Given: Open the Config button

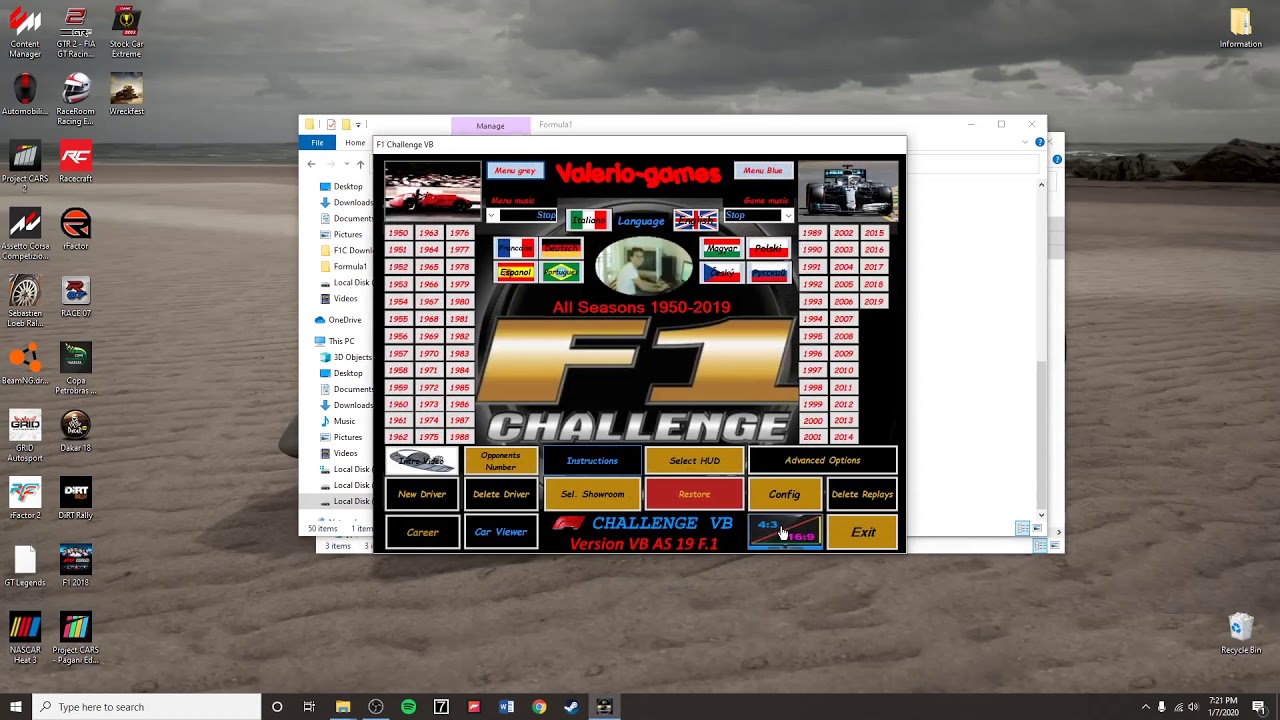Looking at the screenshot, I should click(785, 494).
